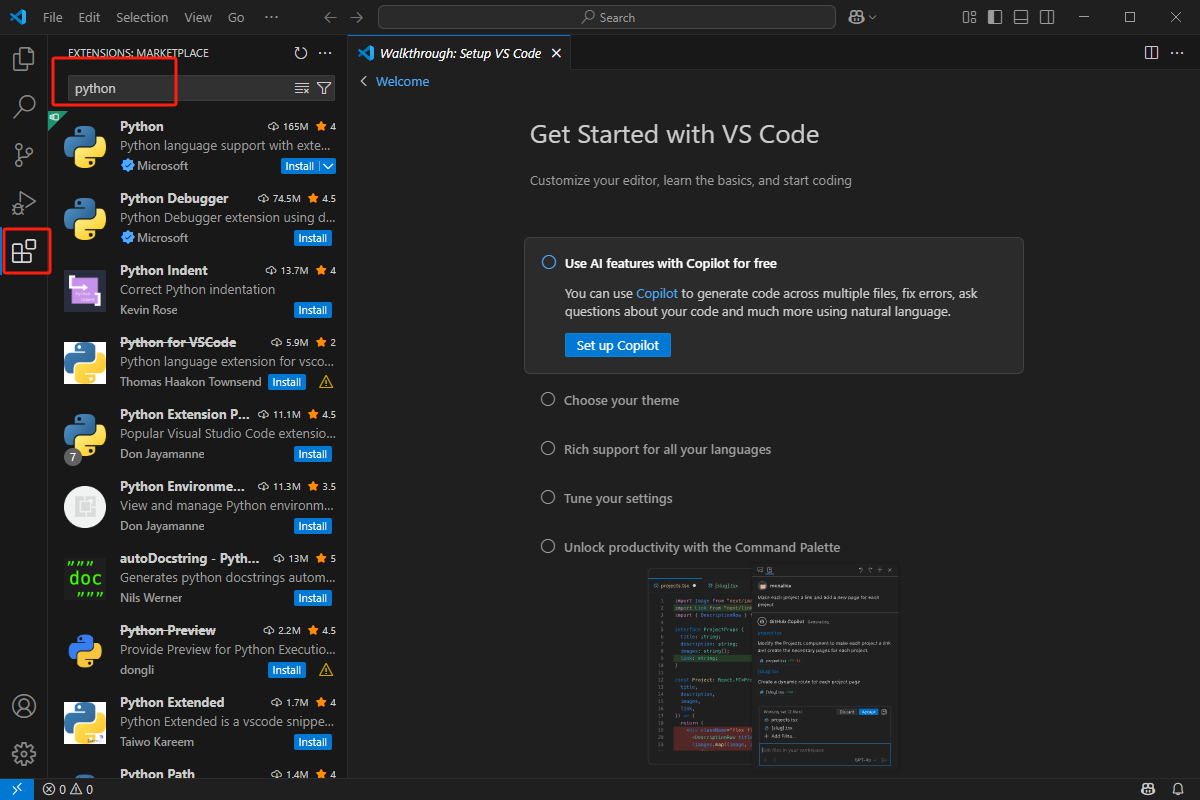Show errors and warnings in status bar

pyautogui.click(x=67, y=789)
